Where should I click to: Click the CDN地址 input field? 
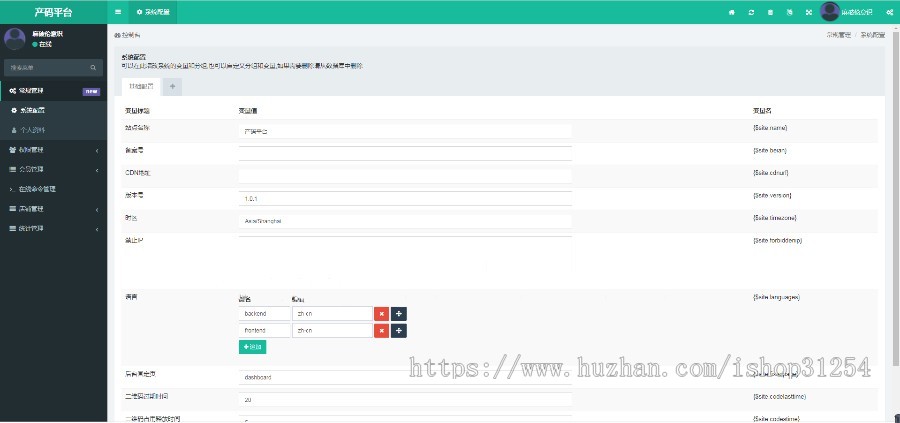click(x=405, y=176)
